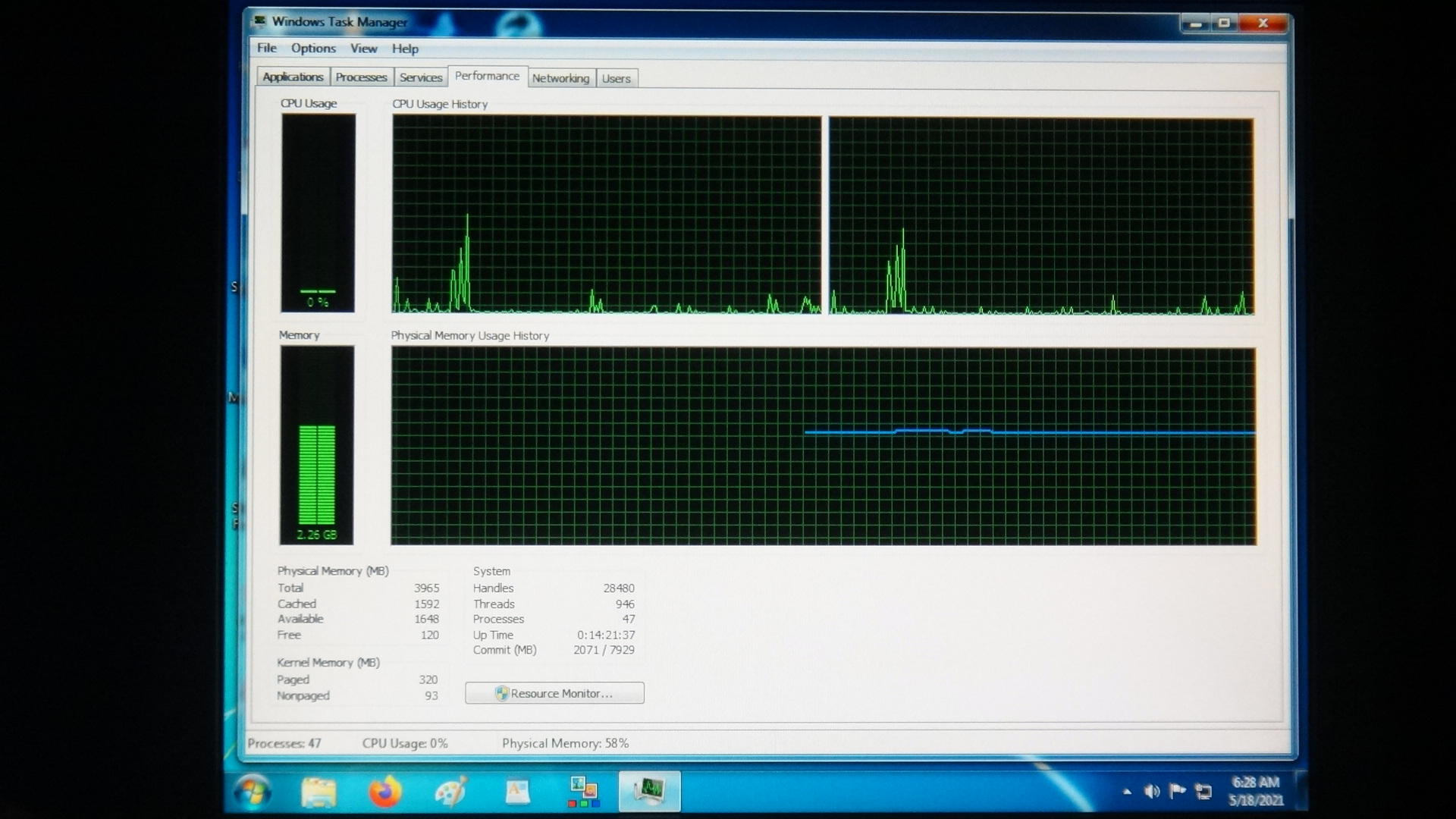Click the Paged kernel memory value 320
The height and width of the screenshot is (819, 1456).
428,679
